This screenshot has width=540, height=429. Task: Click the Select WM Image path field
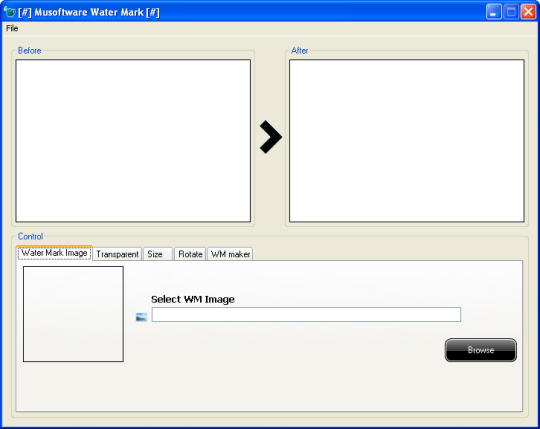click(306, 314)
